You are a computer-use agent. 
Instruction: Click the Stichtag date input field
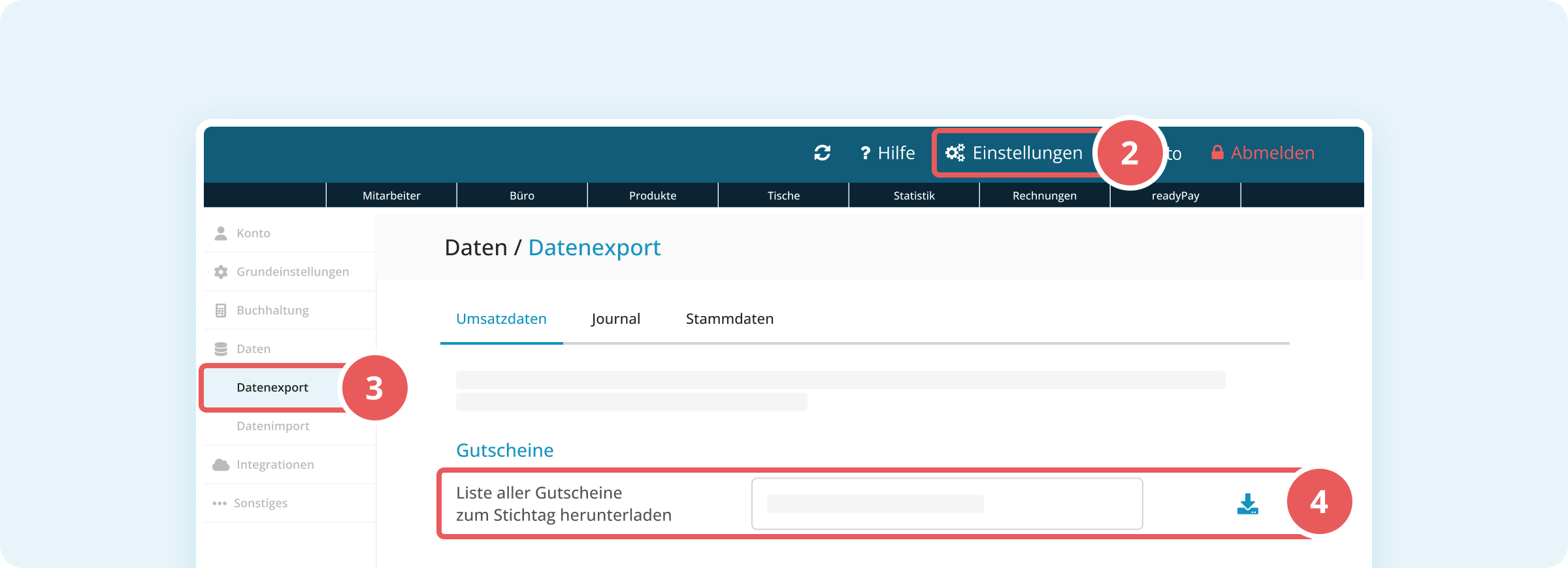[947, 503]
